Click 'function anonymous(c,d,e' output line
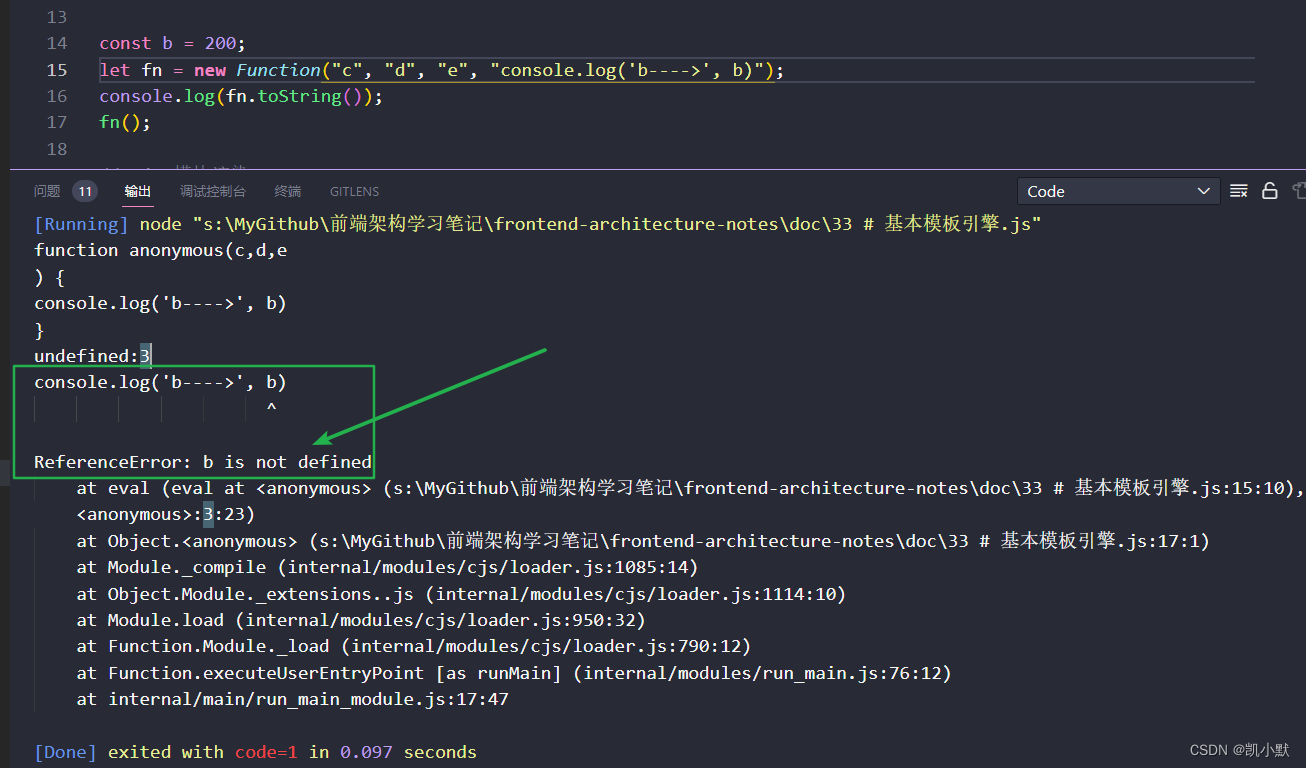The width and height of the screenshot is (1306, 768). (x=161, y=250)
